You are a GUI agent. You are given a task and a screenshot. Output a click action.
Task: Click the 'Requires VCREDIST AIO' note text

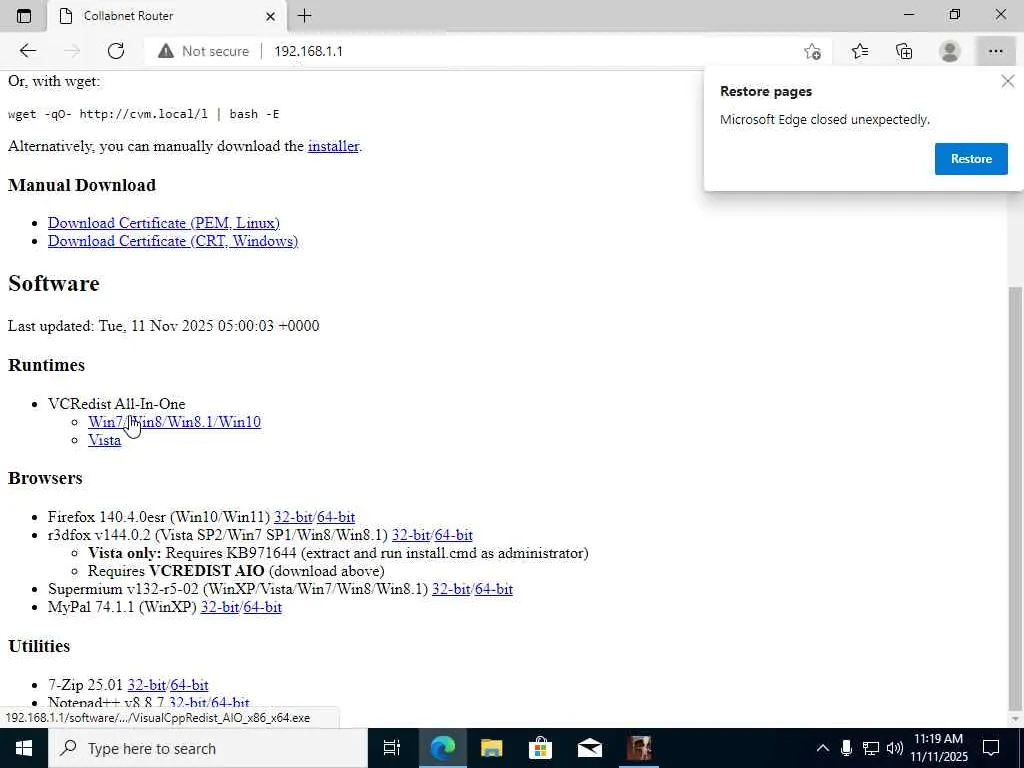point(236,571)
